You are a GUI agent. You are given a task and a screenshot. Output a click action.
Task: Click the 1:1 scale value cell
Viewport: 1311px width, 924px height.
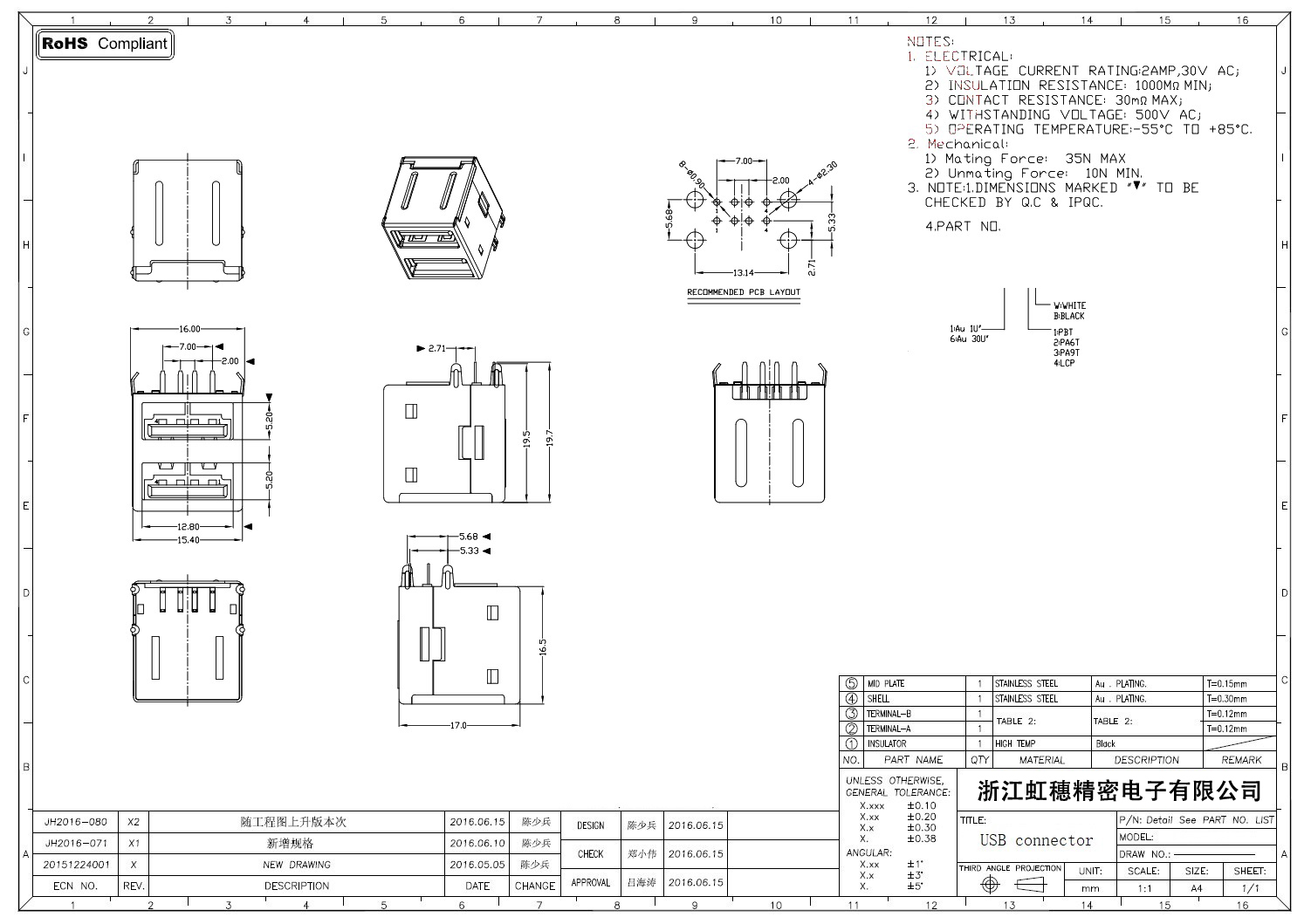point(1144,888)
